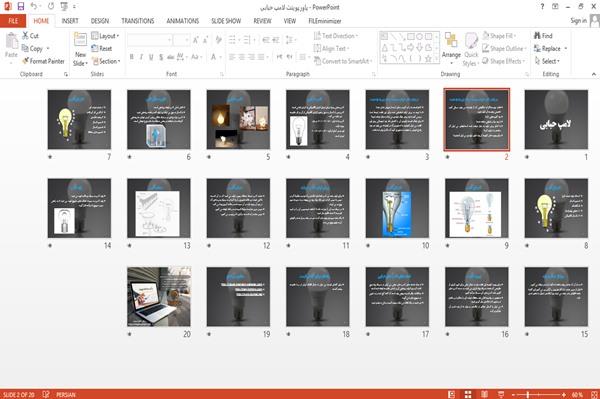Start Slide Show from status bar icon
Screen dimensions: 600x399
click(x=501, y=394)
